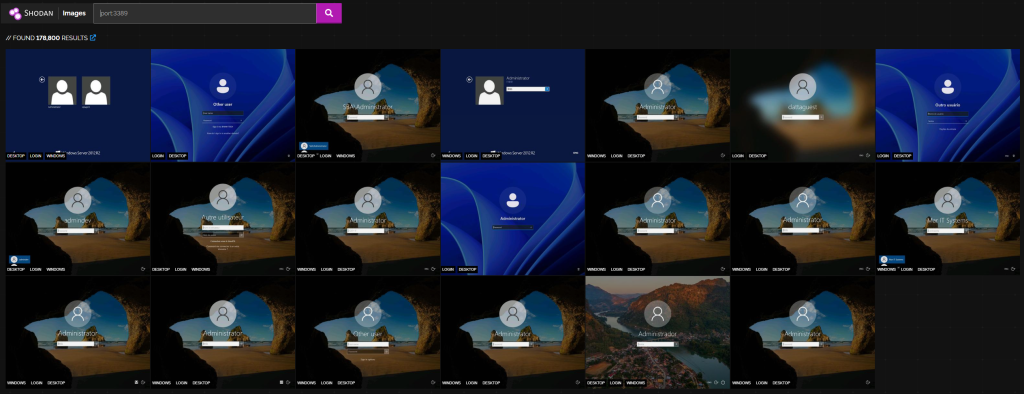Select the Images section label
The width and height of the screenshot is (1024, 394).
tap(74, 13)
